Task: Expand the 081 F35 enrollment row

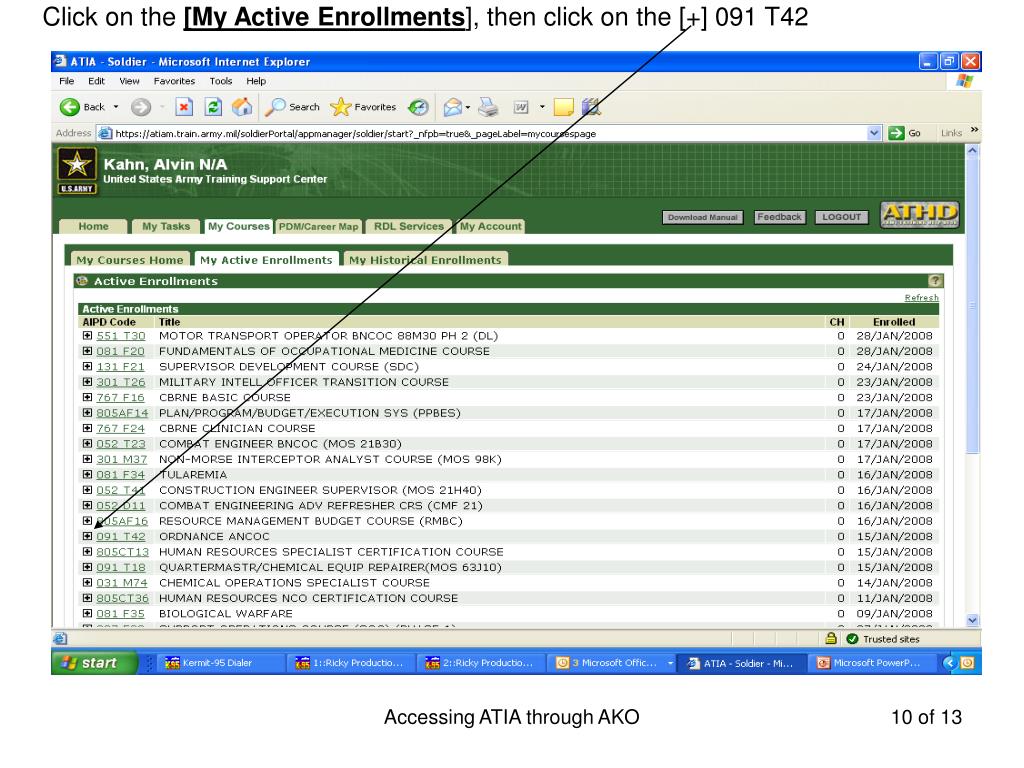Action: coord(88,613)
